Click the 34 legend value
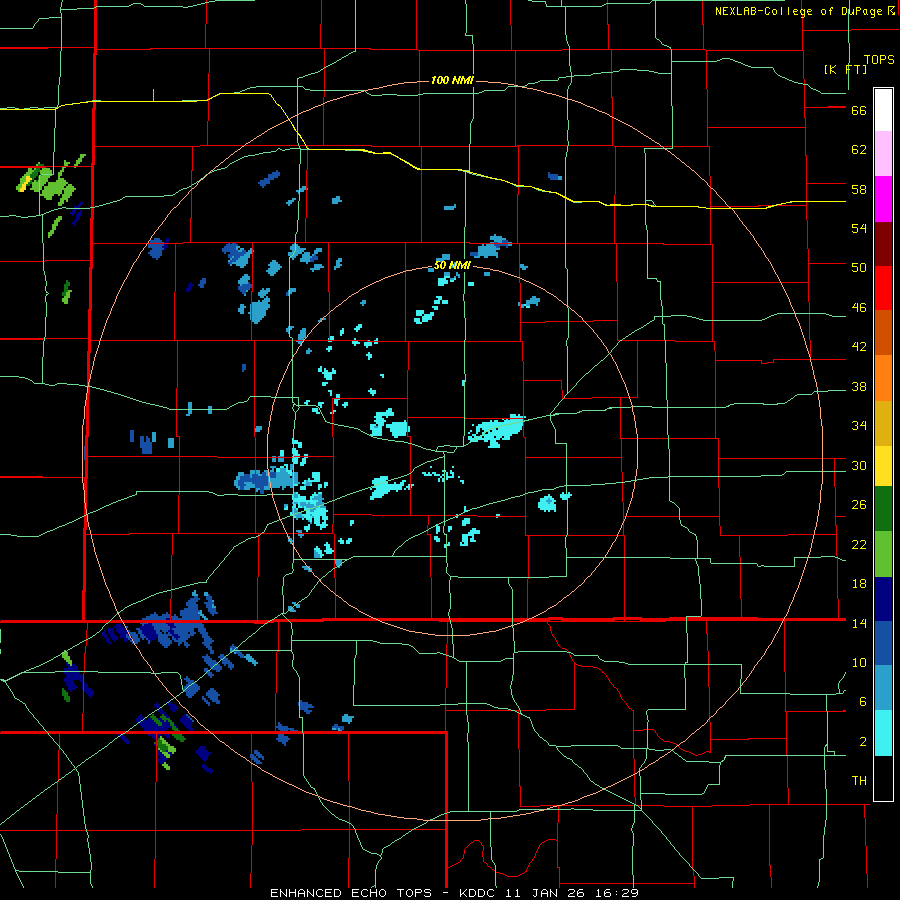This screenshot has height=900, width=900. (859, 426)
